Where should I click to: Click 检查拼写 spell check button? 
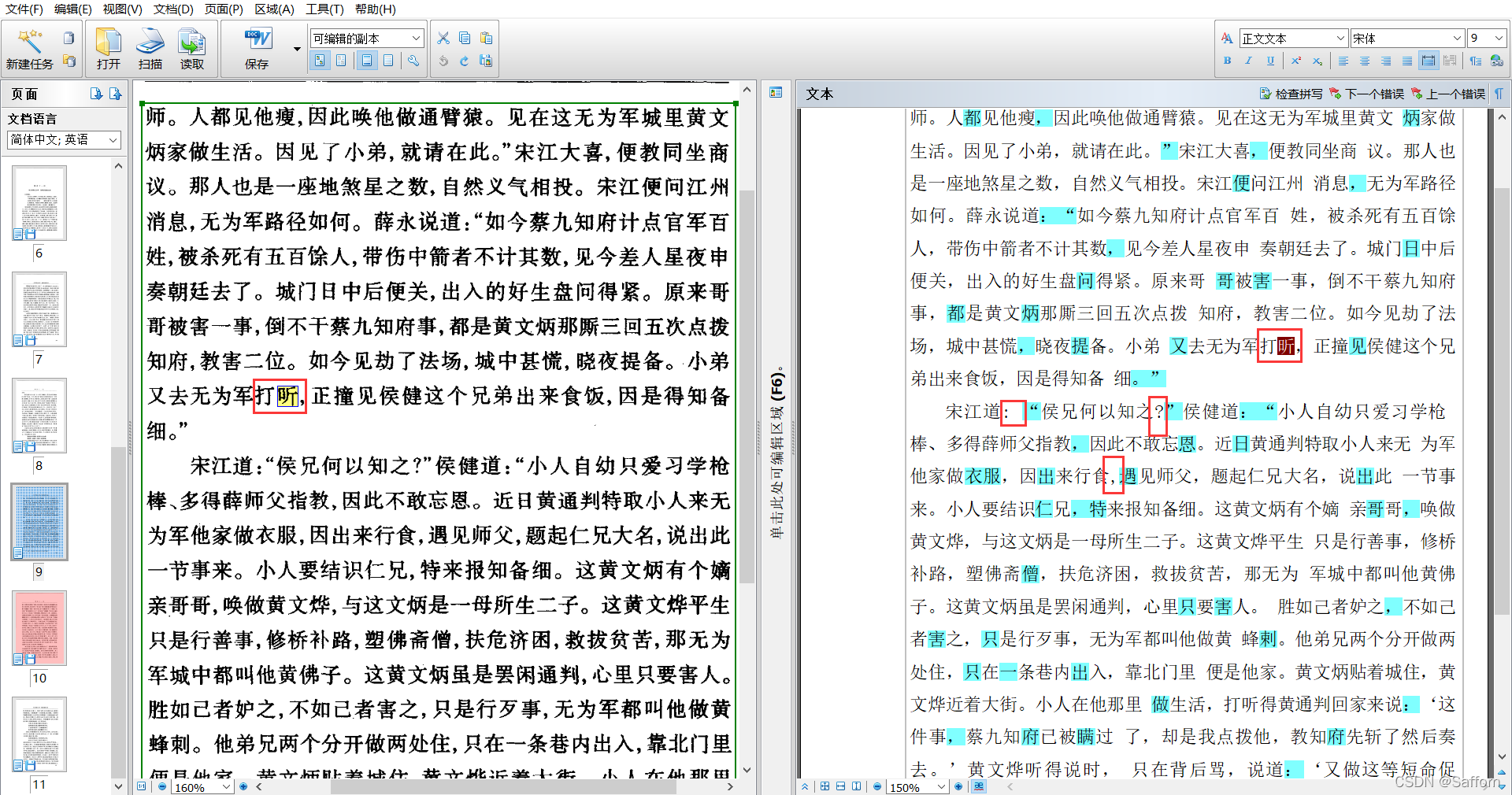1291,94
